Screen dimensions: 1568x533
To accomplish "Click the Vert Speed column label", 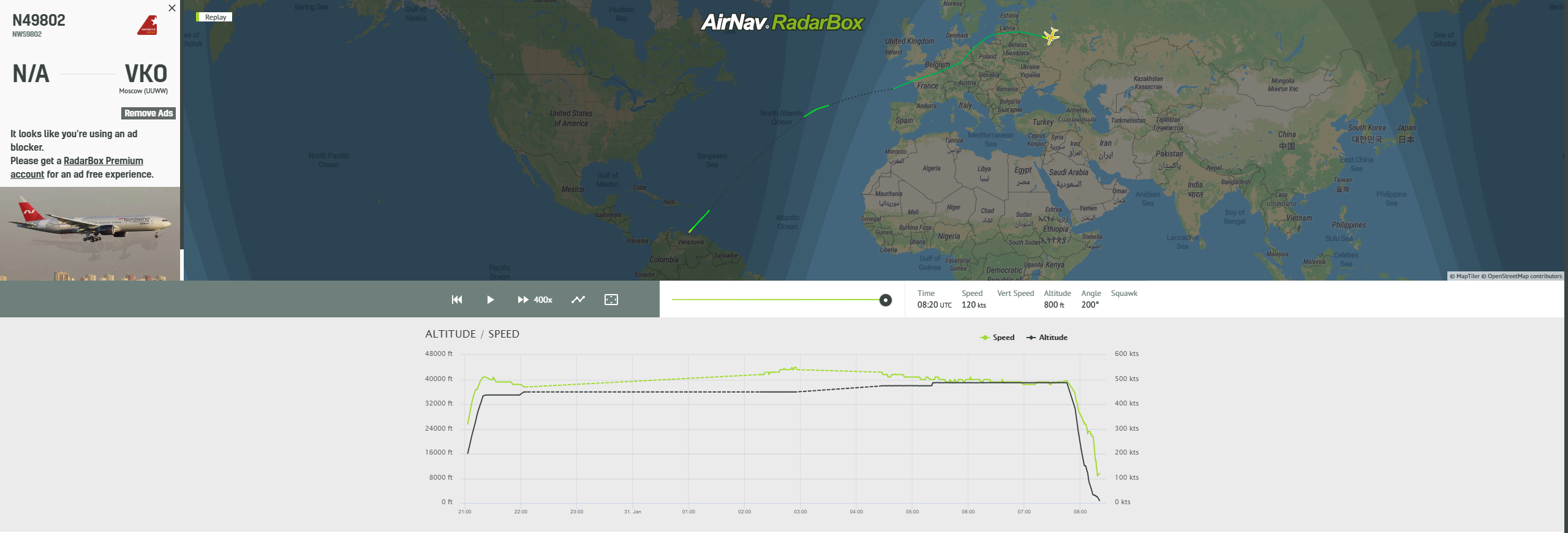I will click(1016, 293).
